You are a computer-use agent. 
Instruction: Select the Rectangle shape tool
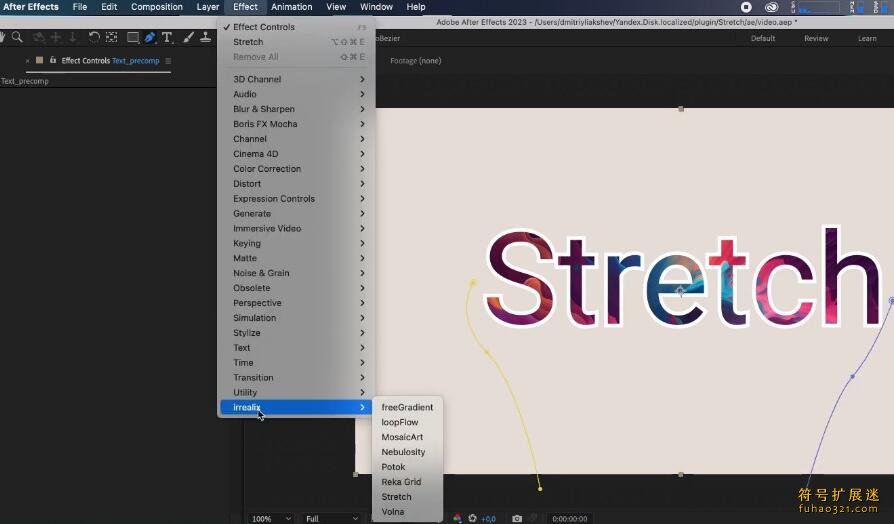pos(132,38)
